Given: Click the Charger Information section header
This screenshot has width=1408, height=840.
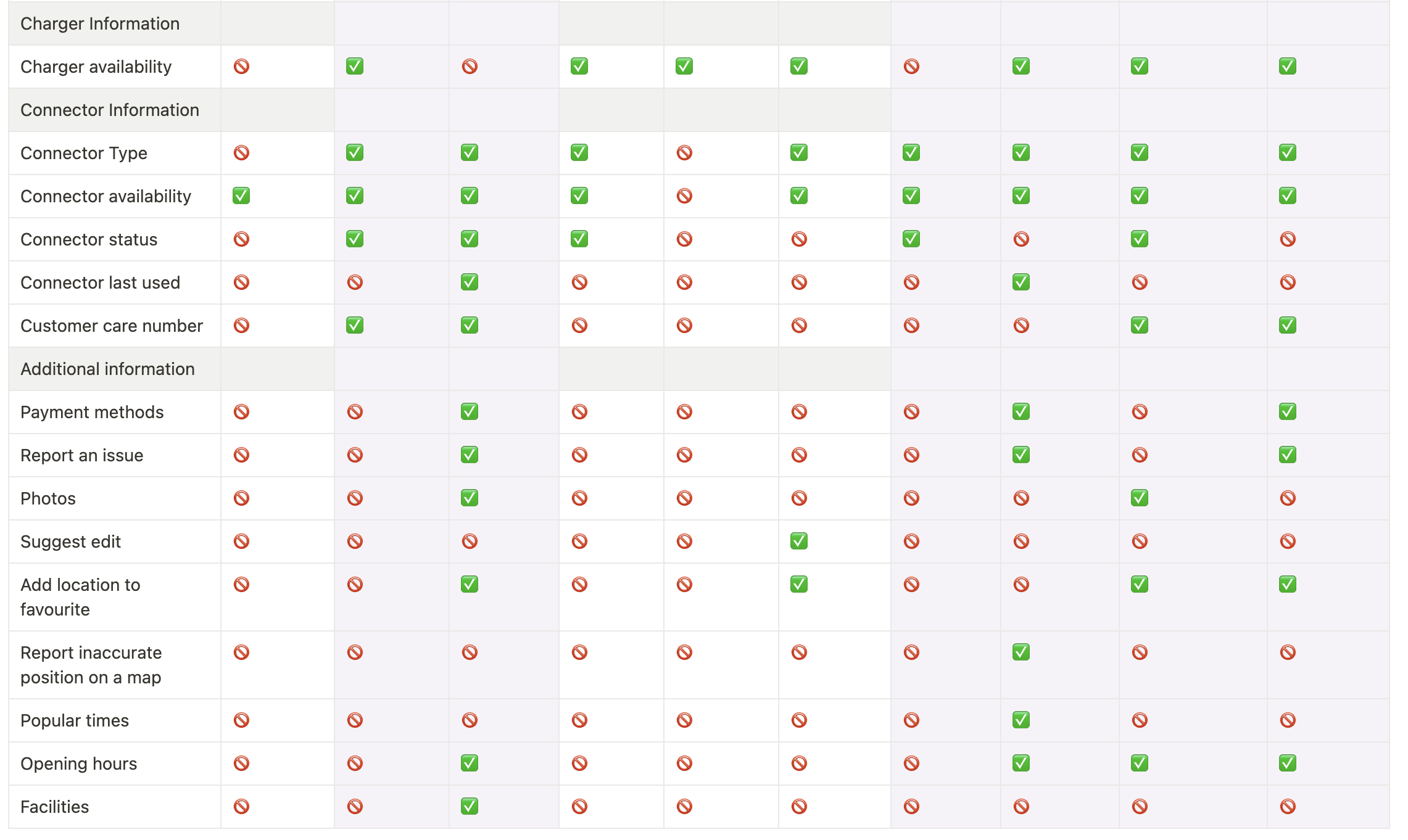Looking at the screenshot, I should click(x=100, y=23).
